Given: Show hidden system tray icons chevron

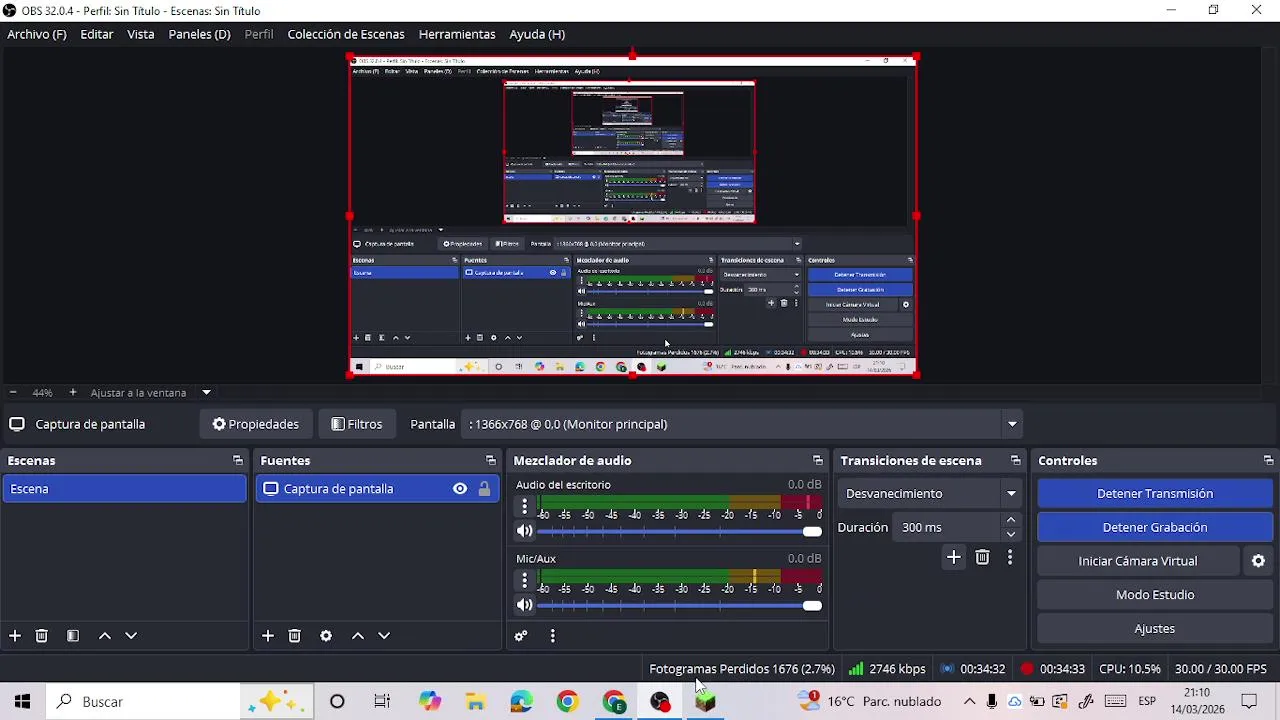Looking at the screenshot, I should tap(969, 702).
